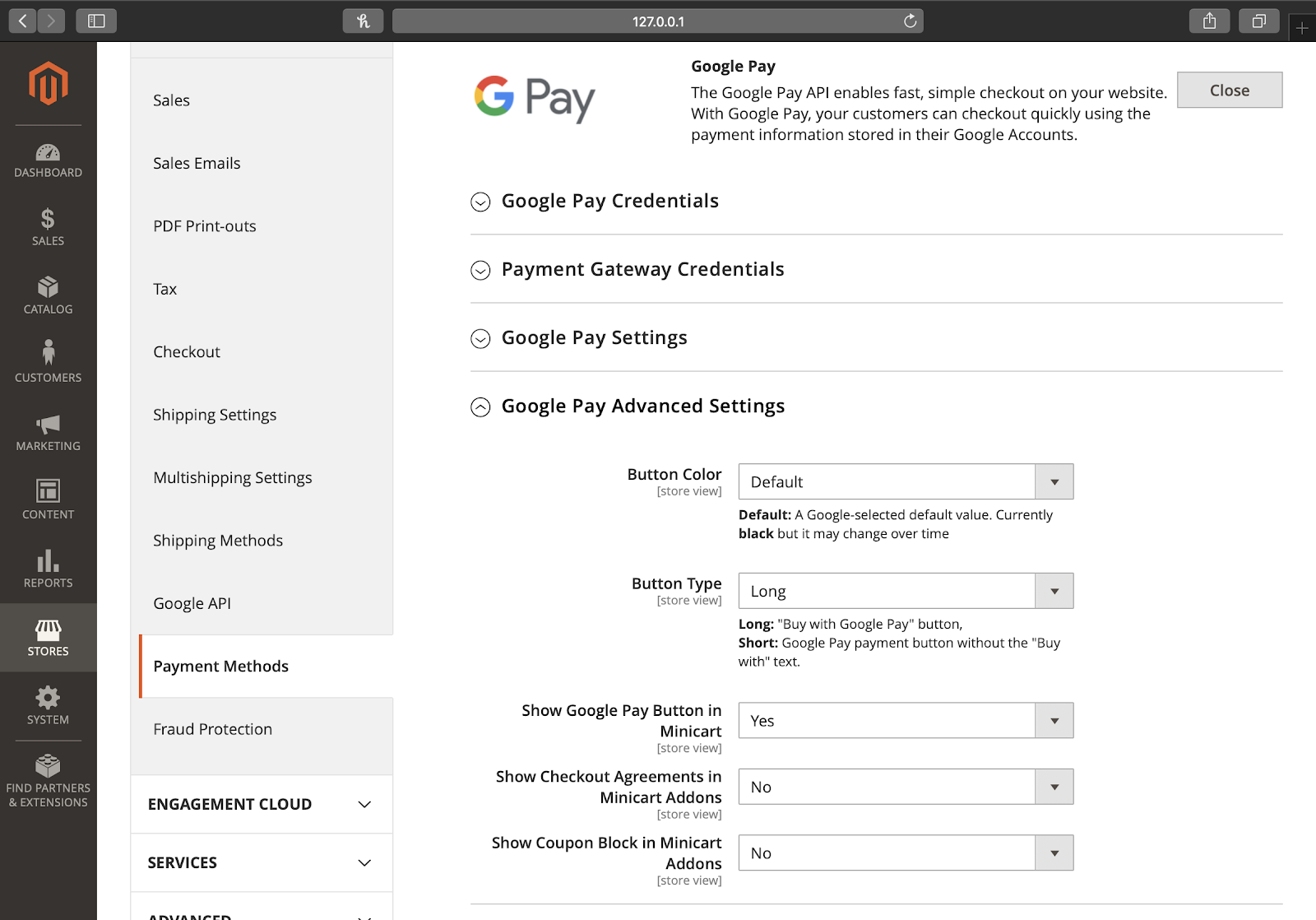The width and height of the screenshot is (1316, 920).
Task: Click the Magento logo icon
Action: [48, 84]
